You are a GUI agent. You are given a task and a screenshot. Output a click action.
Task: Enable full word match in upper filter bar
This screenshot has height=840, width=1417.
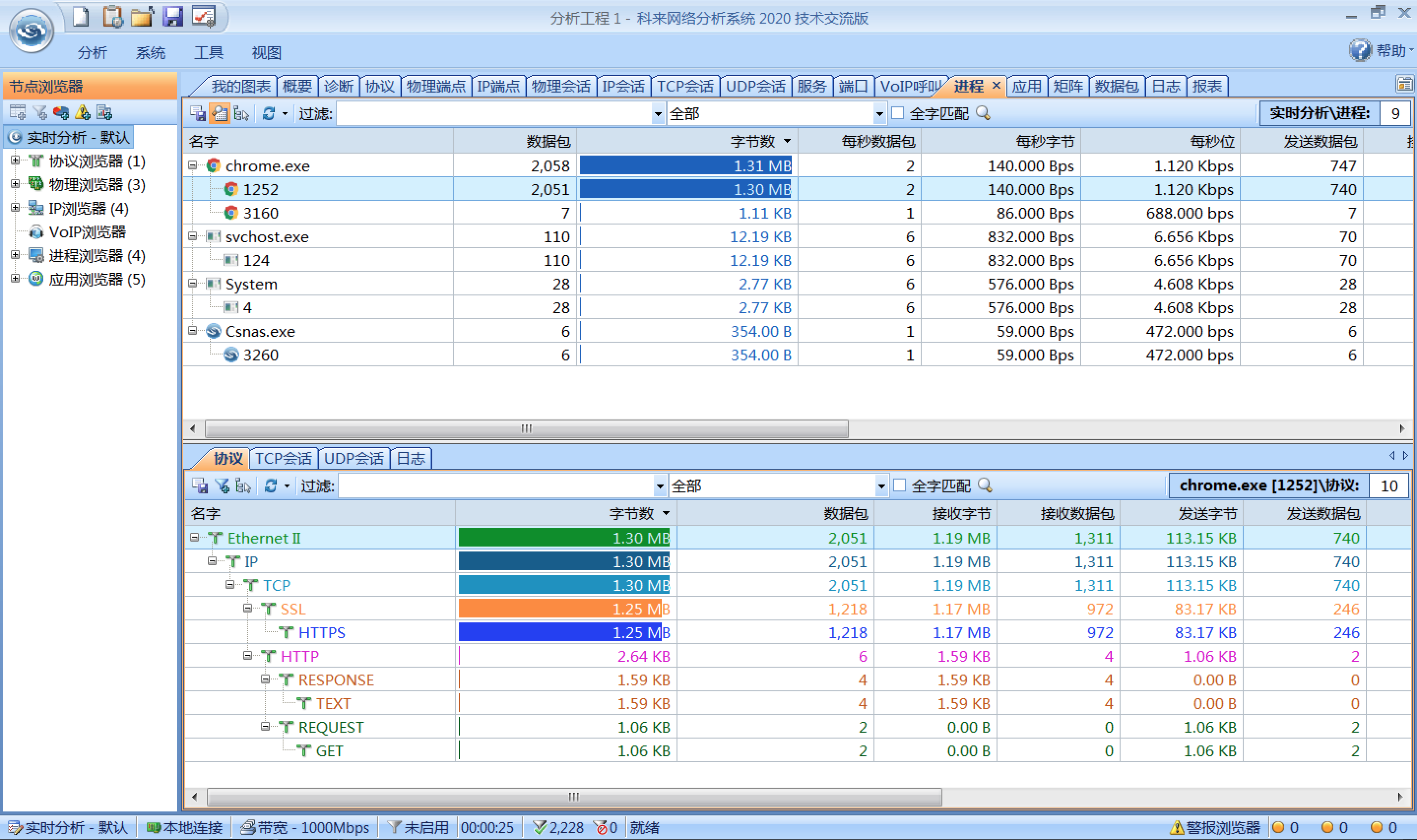898,113
